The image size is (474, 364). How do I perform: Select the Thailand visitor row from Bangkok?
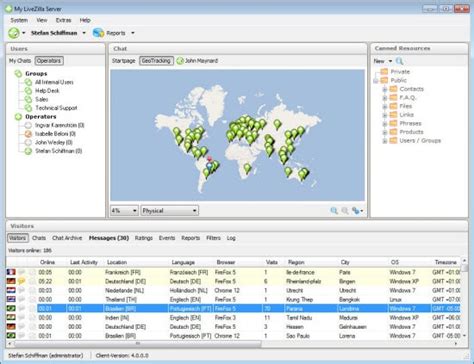233,299
